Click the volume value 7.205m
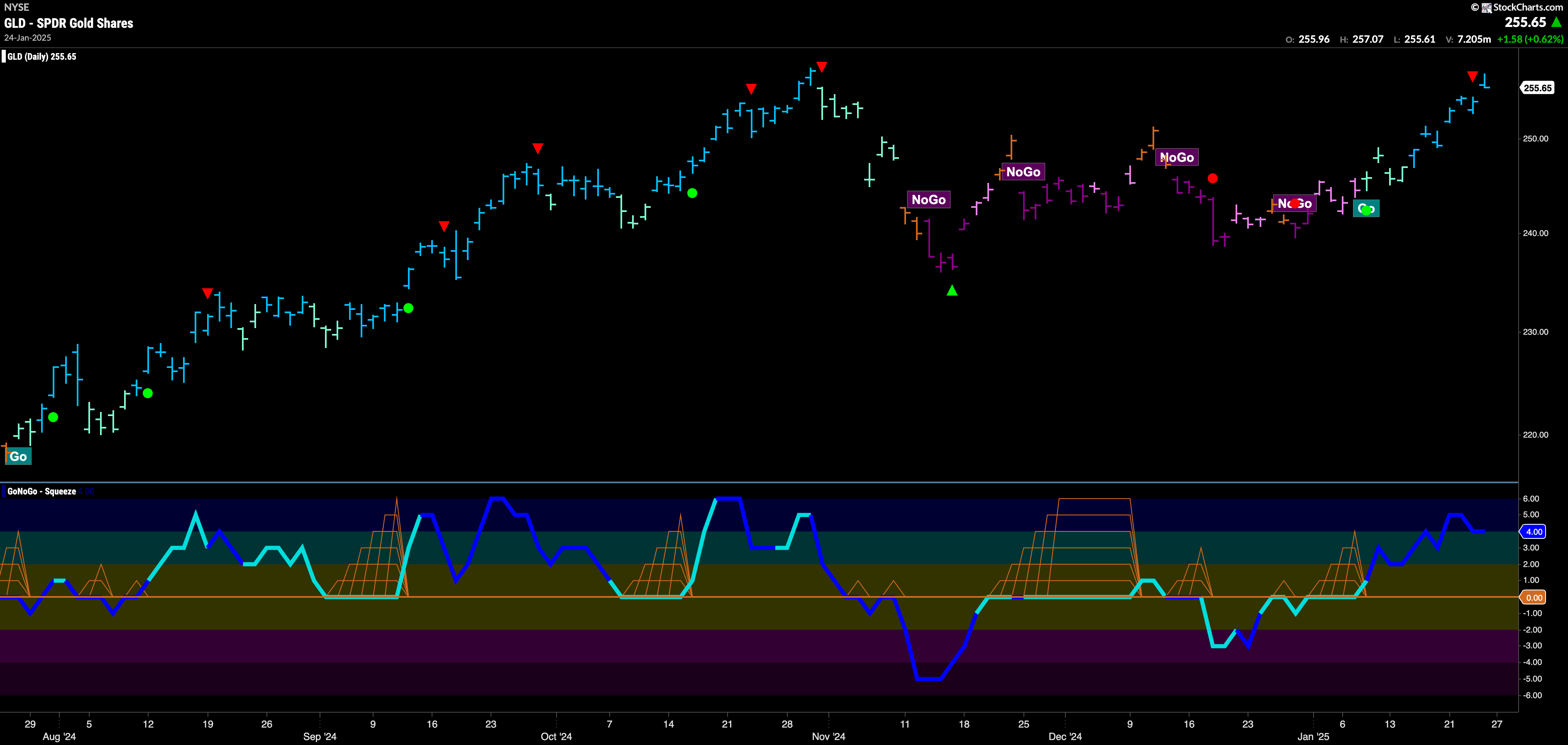The image size is (1568, 745). pos(1474,39)
